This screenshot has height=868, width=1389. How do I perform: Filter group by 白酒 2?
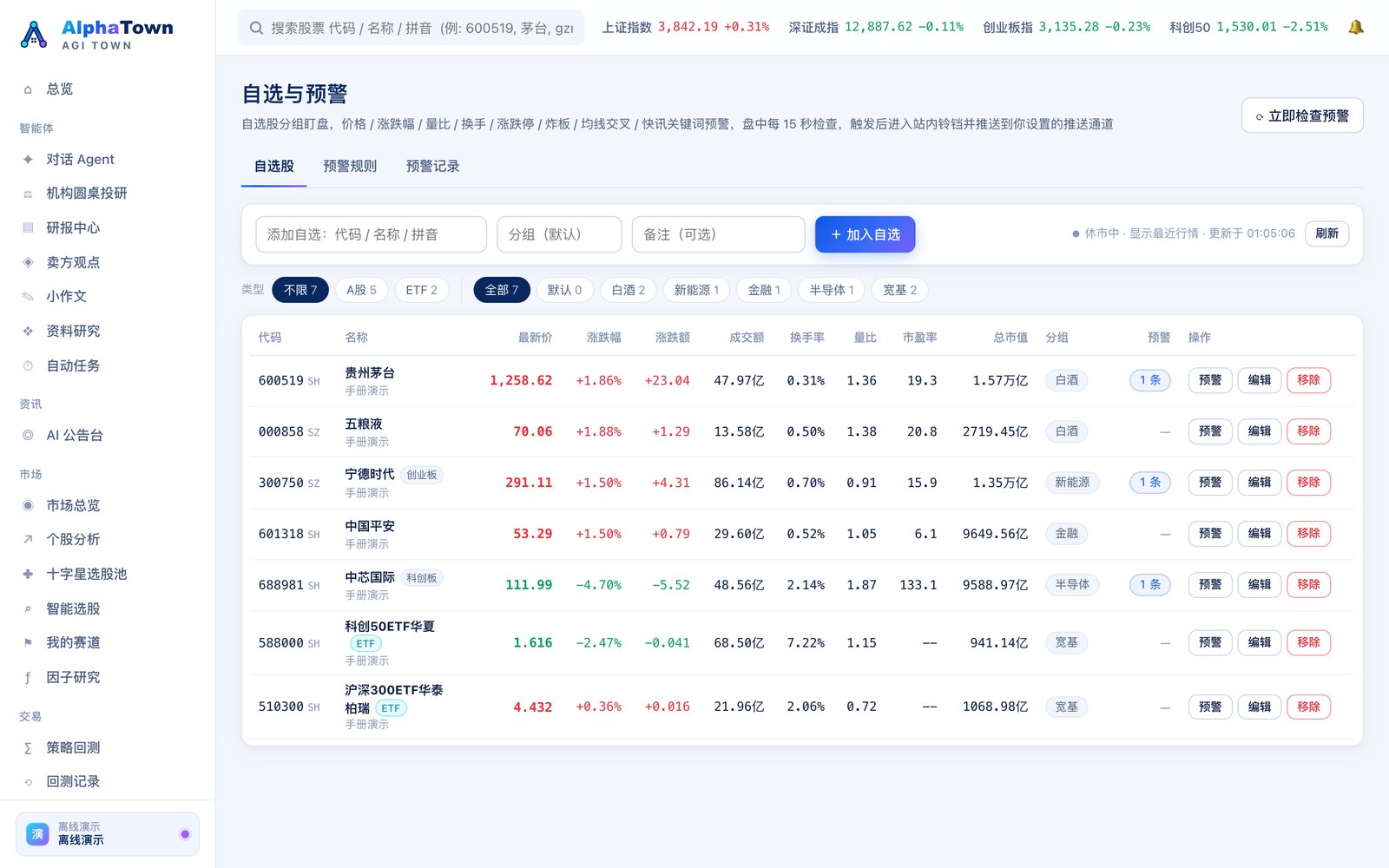(x=628, y=290)
